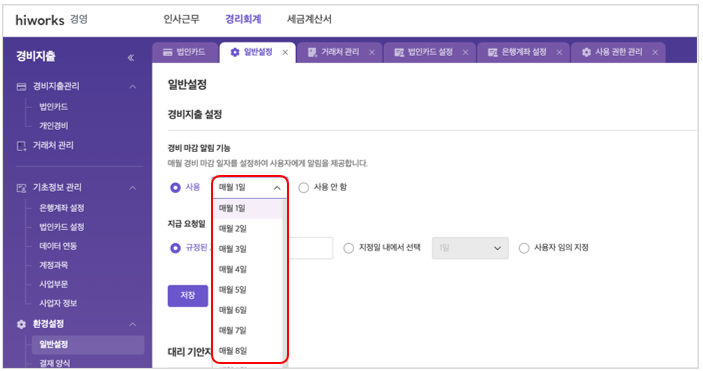This screenshot has width=703, height=371.
Task: Select the 사용 안 함 radio option
Action: pos(304,188)
